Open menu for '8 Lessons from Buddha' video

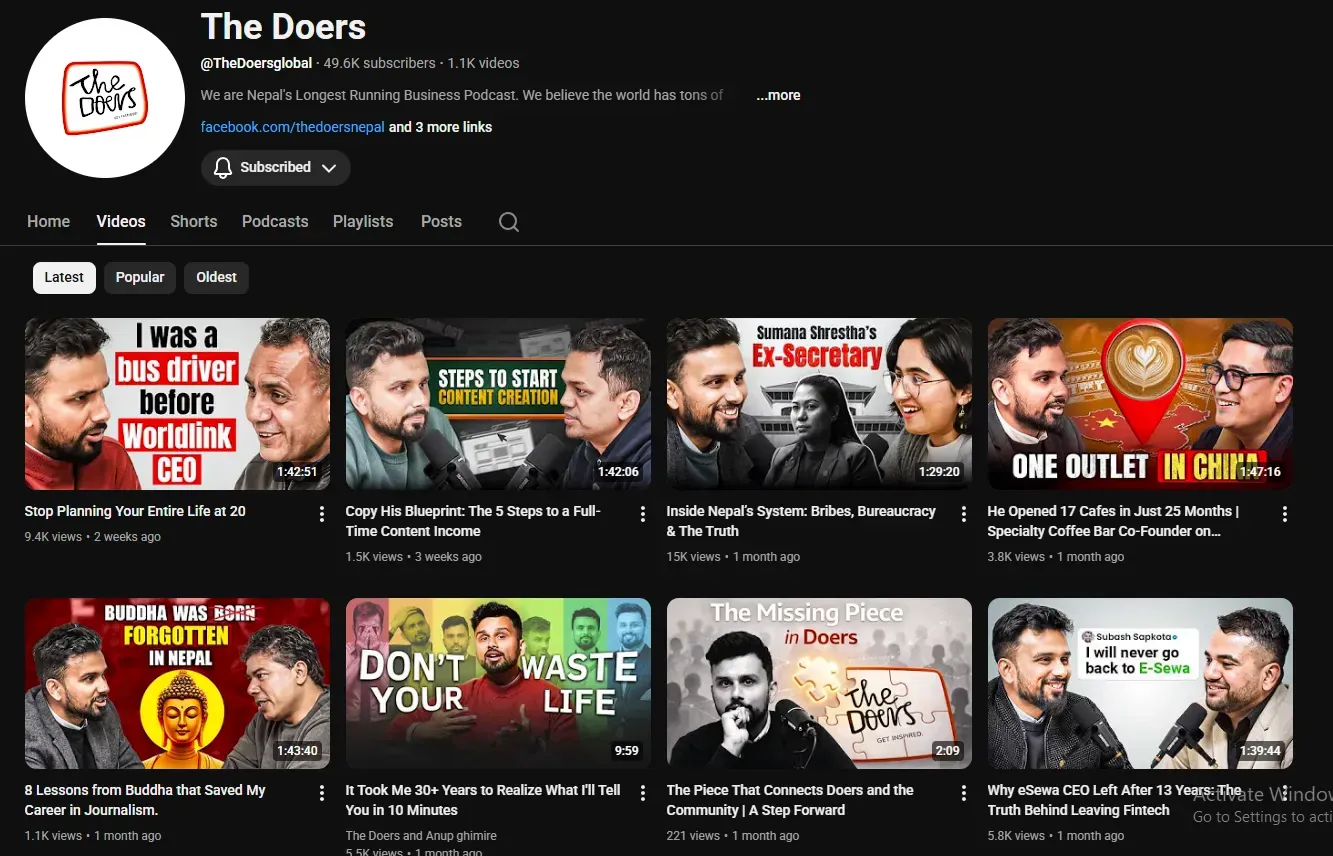(322, 793)
